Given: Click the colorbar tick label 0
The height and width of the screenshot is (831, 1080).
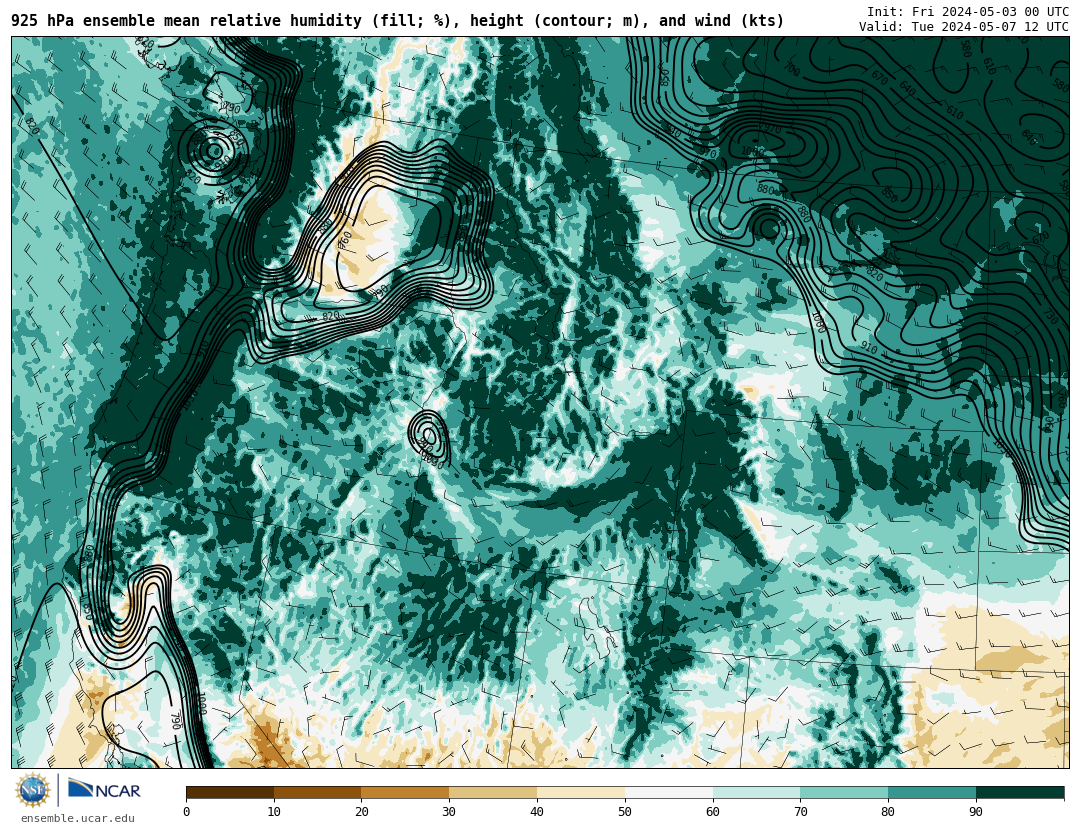Looking at the screenshot, I should [187, 812].
